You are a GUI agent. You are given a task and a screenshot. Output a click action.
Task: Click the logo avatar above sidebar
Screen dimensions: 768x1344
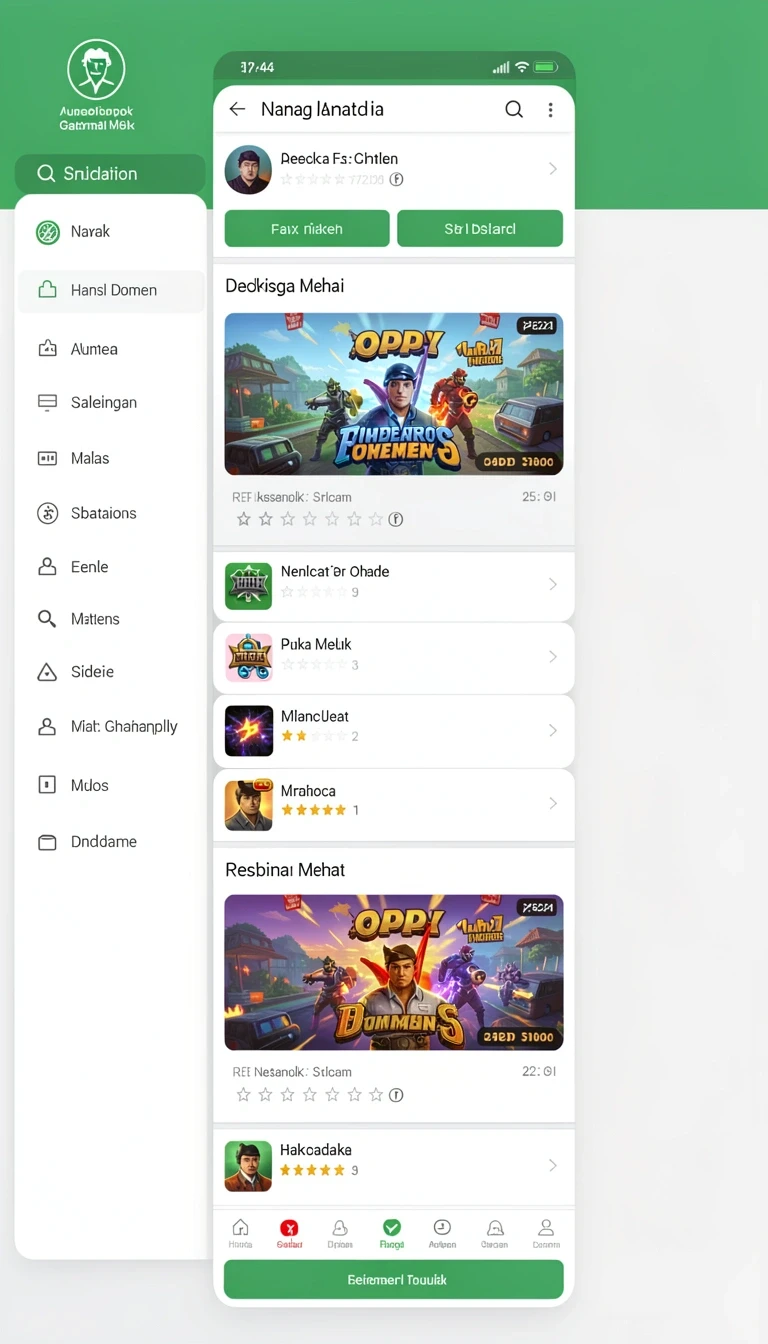(x=96, y=69)
